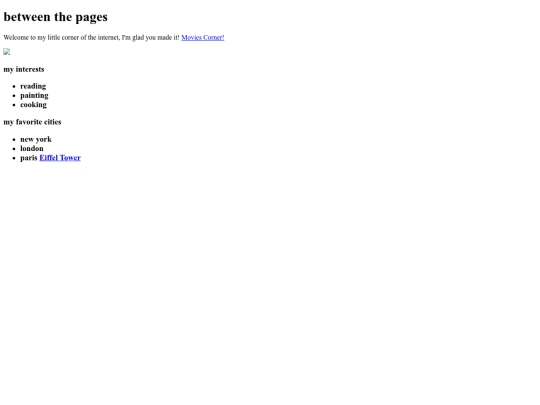Click the 'my interests' heading
540x405 pixels.
pos(24,69)
